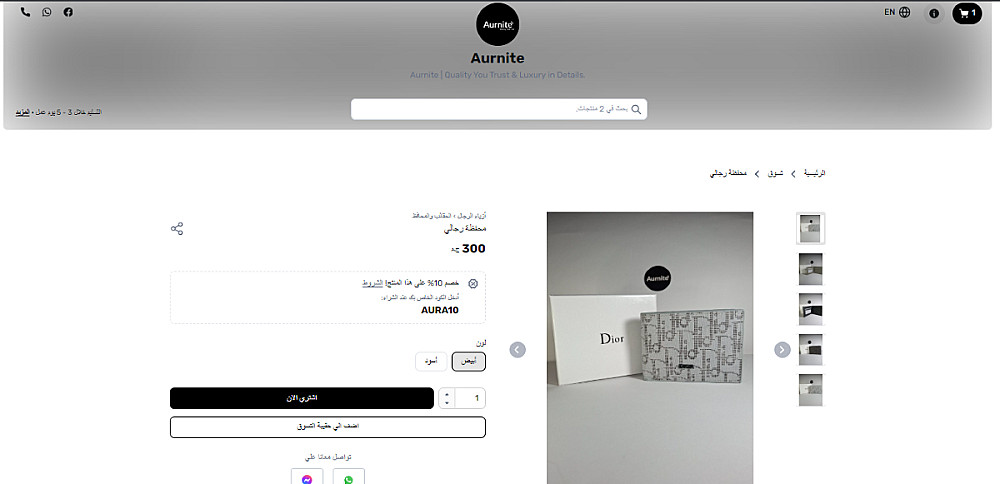1000x484 pixels.
Task: Select the black color option أسود
Action: click(x=431, y=362)
